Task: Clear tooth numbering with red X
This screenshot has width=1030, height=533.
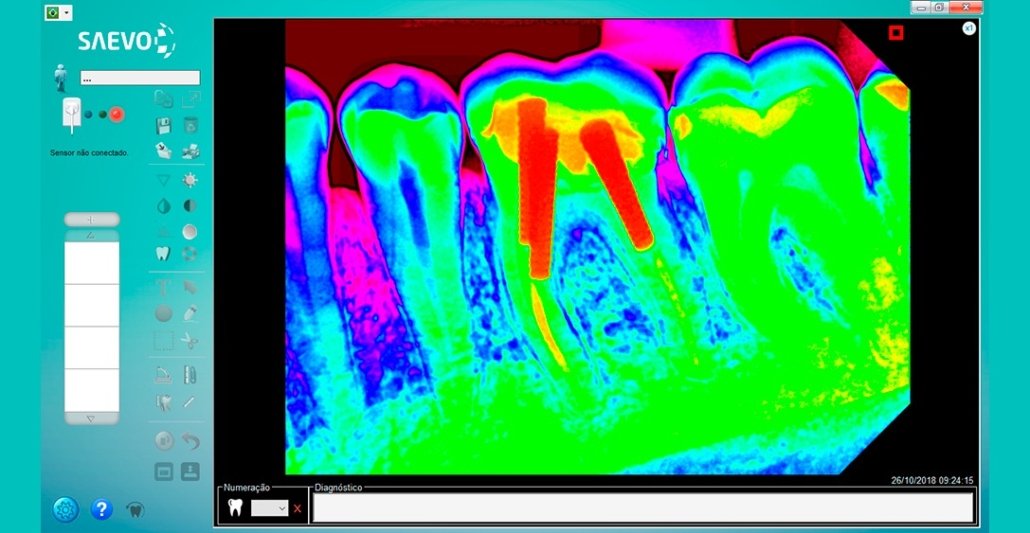Action: pyautogui.click(x=298, y=508)
